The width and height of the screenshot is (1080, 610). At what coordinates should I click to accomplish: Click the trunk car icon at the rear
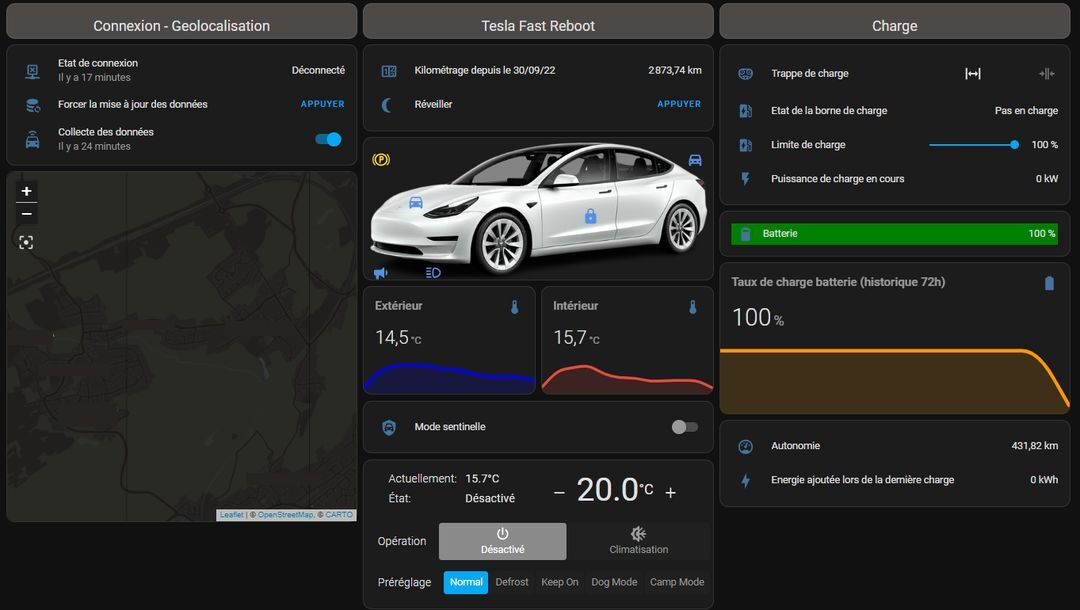click(x=695, y=160)
